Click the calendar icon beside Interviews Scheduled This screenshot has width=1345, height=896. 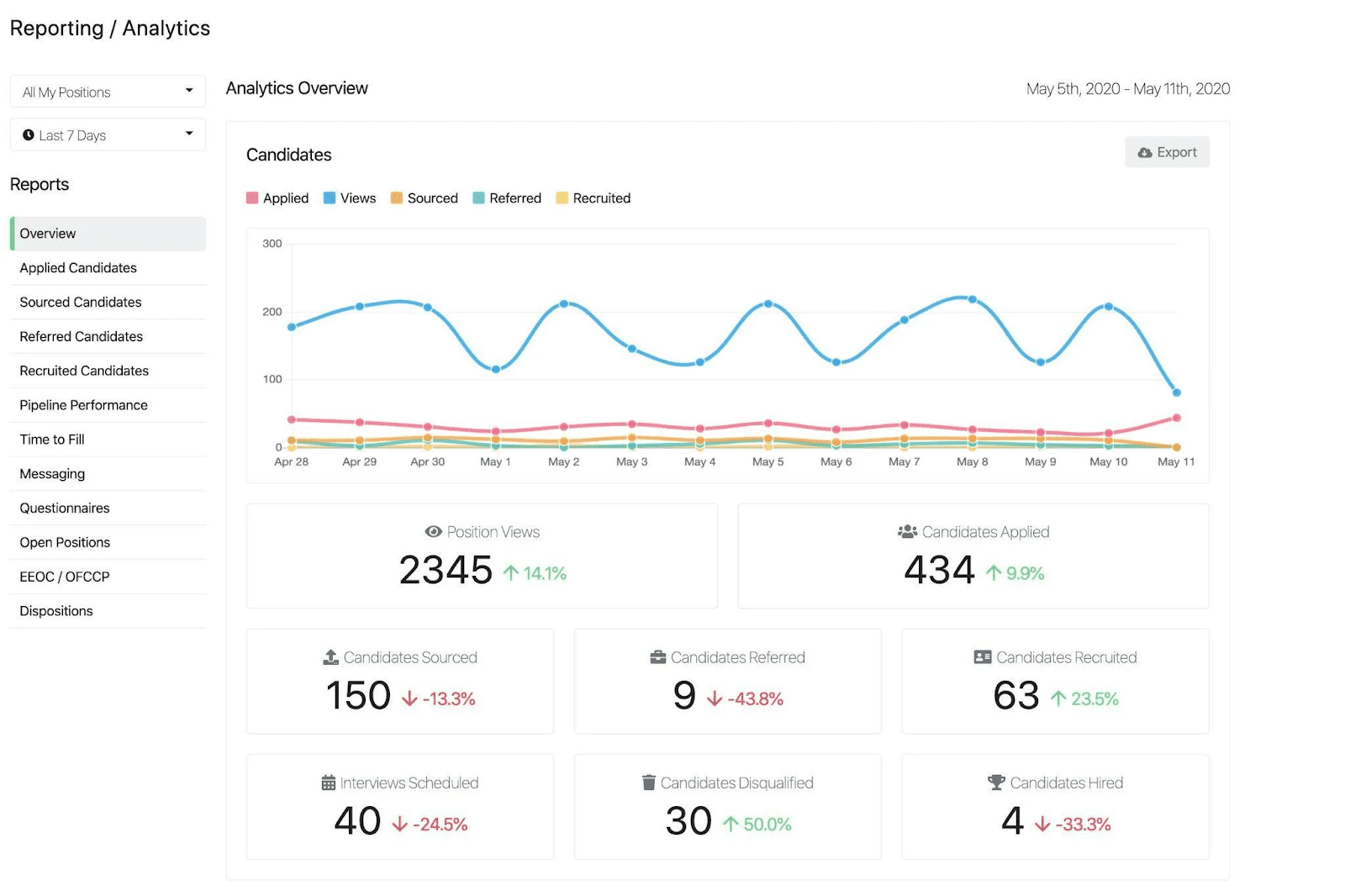tap(329, 783)
